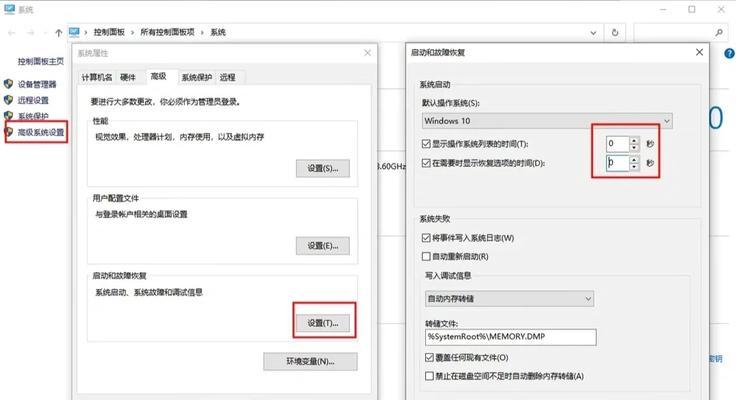Screen dimensions: 736x400
Task: Switch to 计算机名 tab
Action: pos(97,77)
